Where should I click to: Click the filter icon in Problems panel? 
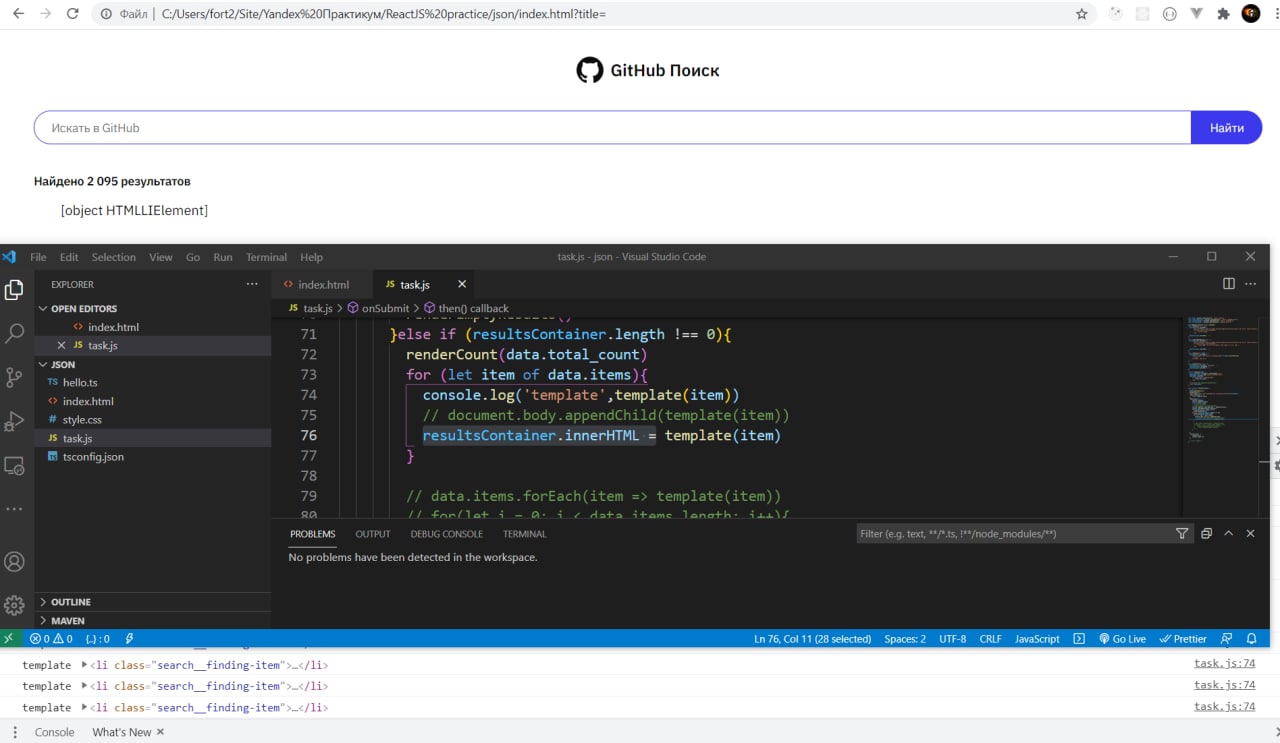[x=1182, y=534]
